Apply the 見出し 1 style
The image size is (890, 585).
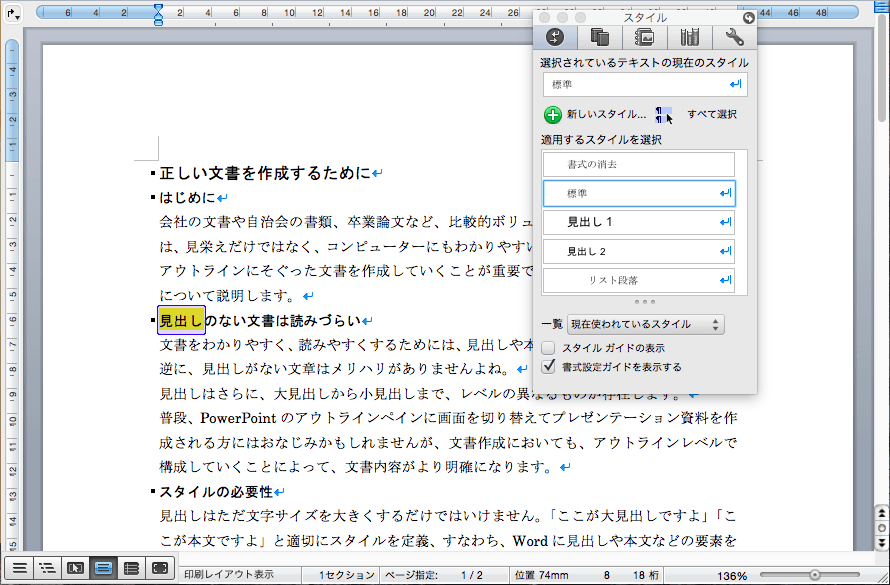coord(639,222)
